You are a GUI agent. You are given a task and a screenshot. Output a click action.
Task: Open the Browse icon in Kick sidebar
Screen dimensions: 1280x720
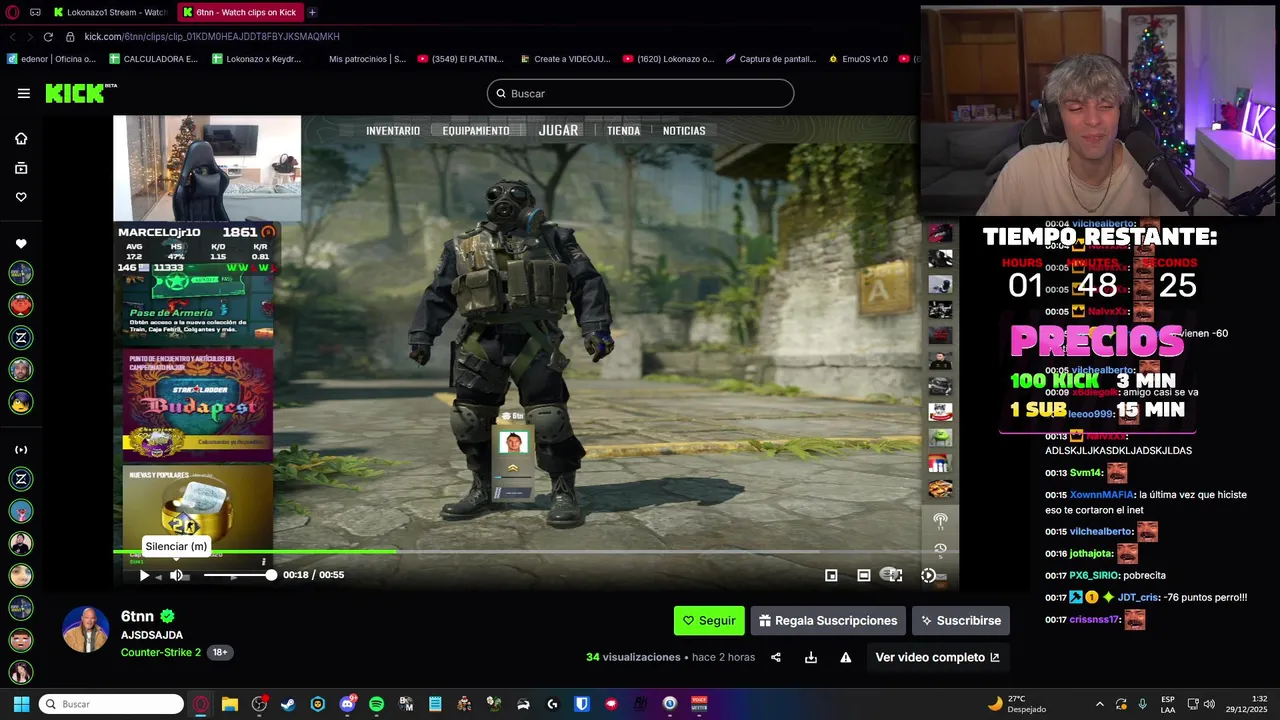click(x=21, y=168)
